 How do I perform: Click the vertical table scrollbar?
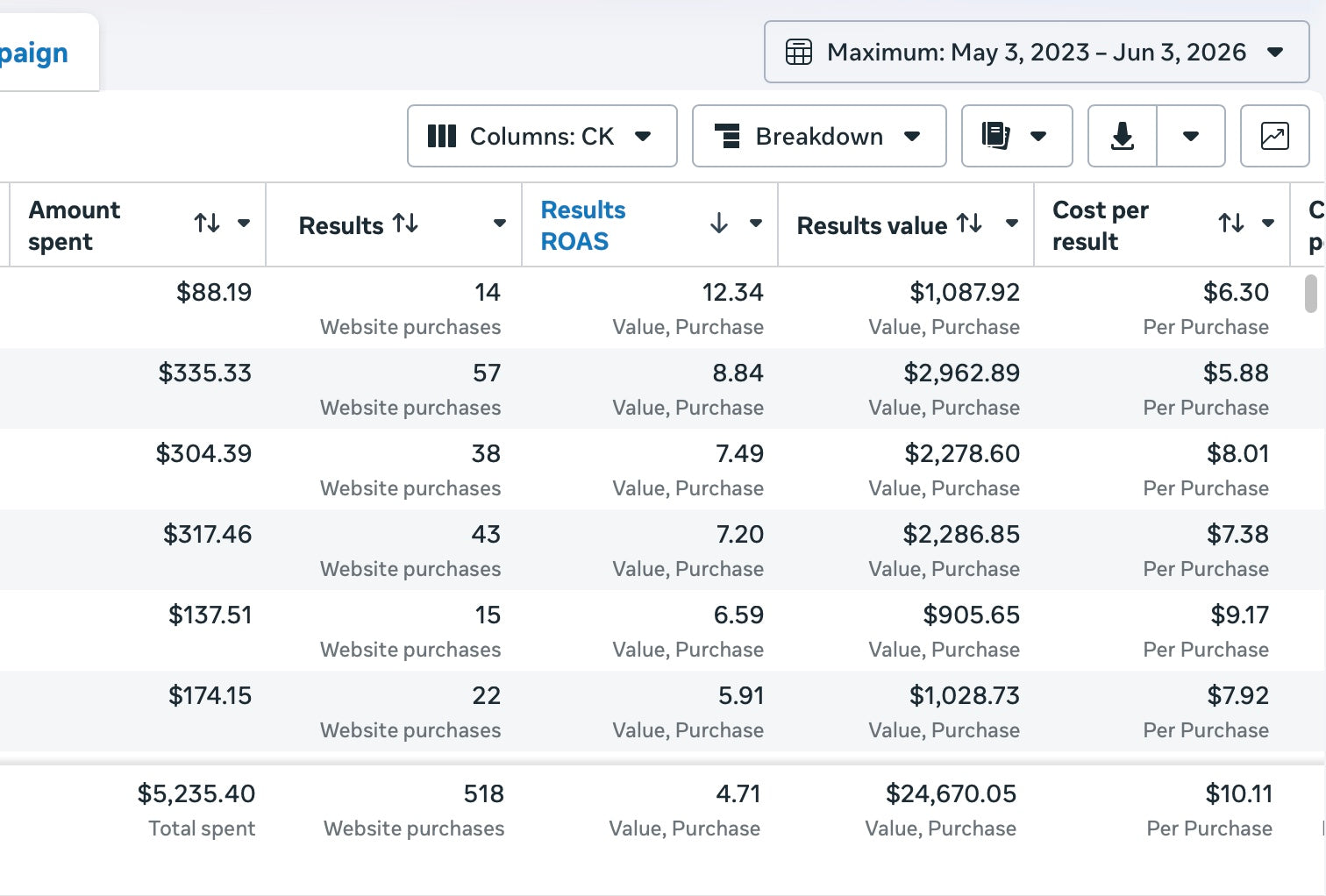click(x=1311, y=294)
